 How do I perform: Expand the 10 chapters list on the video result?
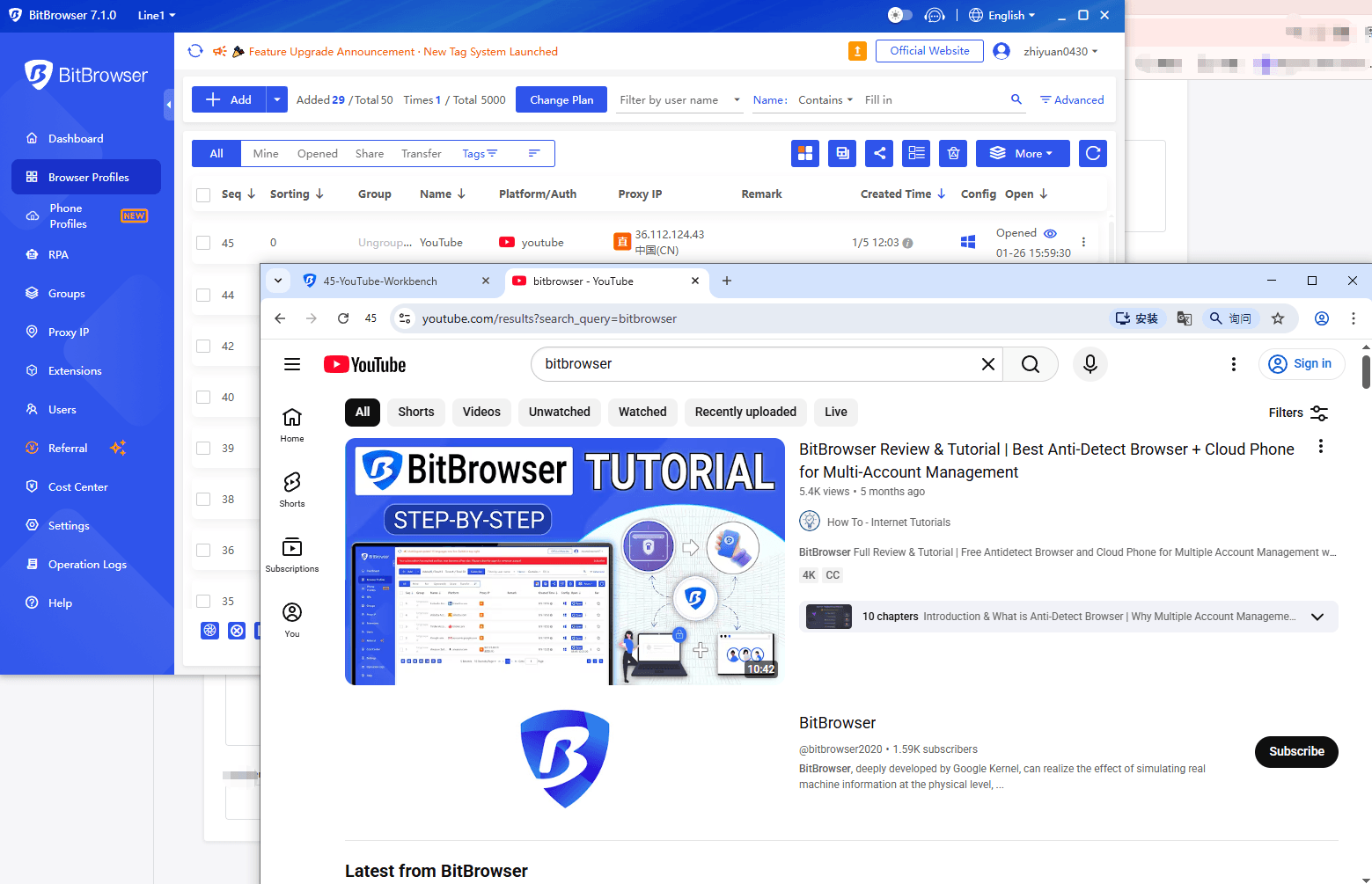pos(1317,617)
